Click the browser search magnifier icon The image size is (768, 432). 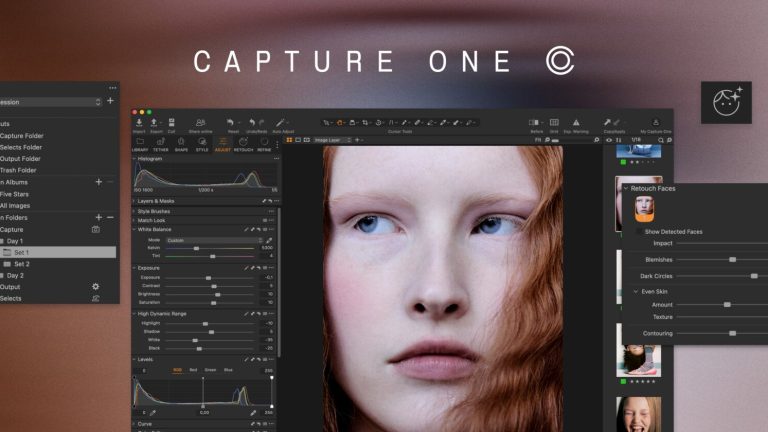tap(661, 140)
